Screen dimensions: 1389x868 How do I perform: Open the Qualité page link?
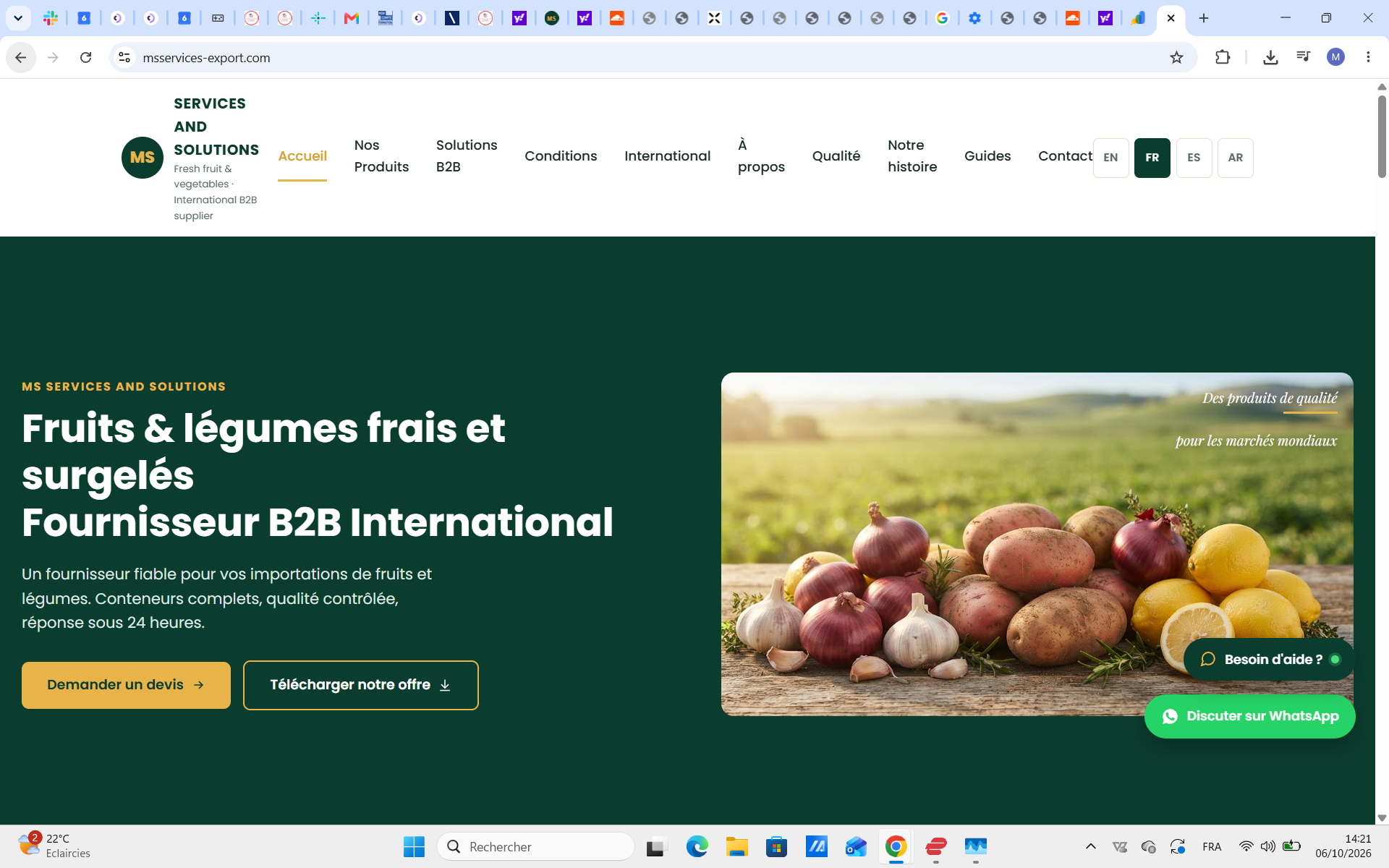pyautogui.click(x=836, y=156)
